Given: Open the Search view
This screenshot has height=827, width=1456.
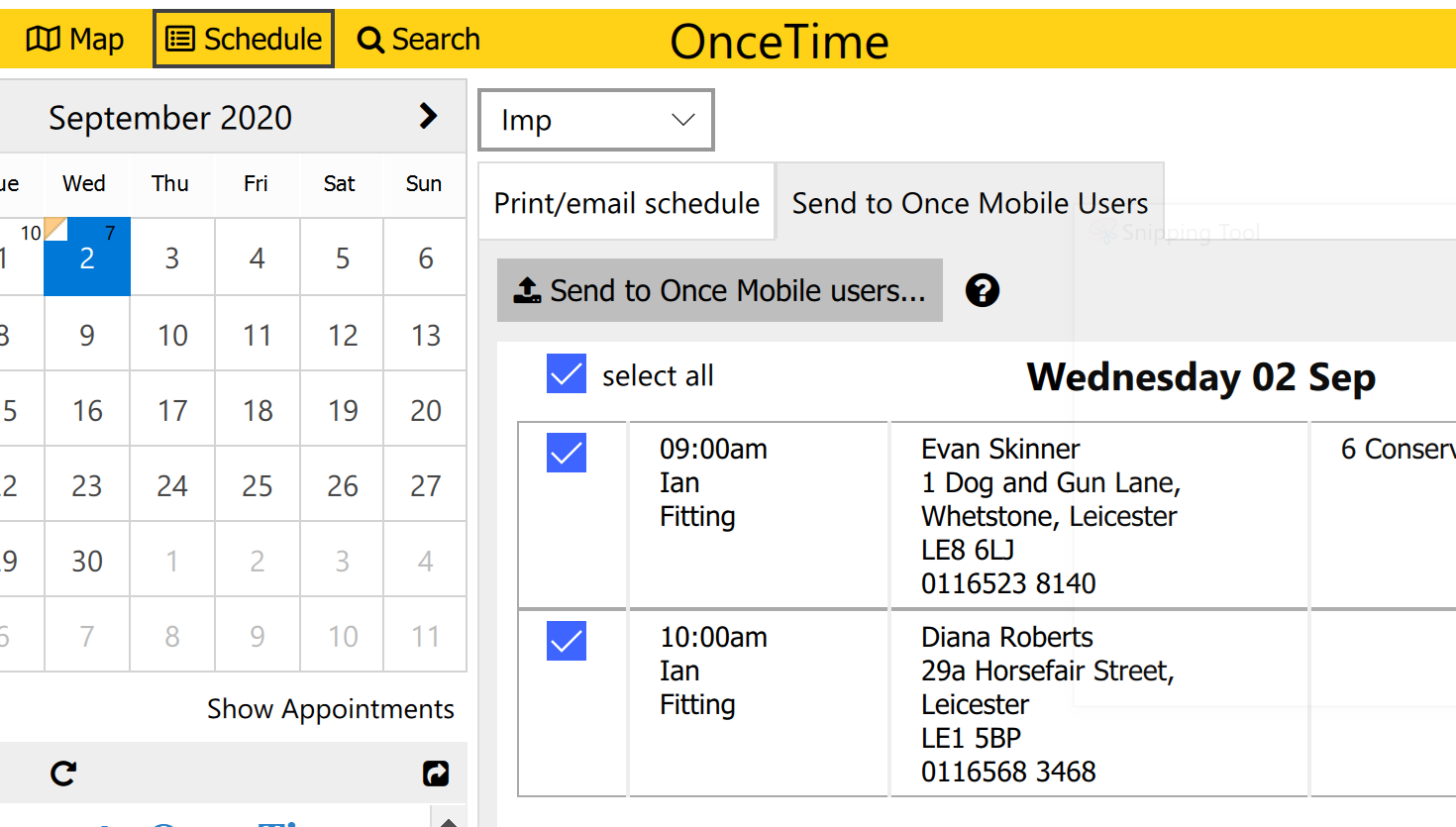Looking at the screenshot, I should click(418, 40).
